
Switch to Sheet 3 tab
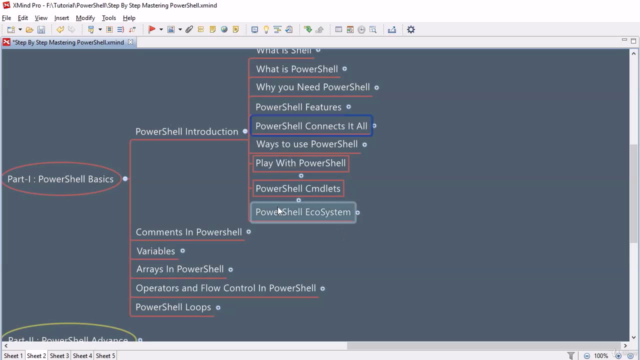point(59,356)
